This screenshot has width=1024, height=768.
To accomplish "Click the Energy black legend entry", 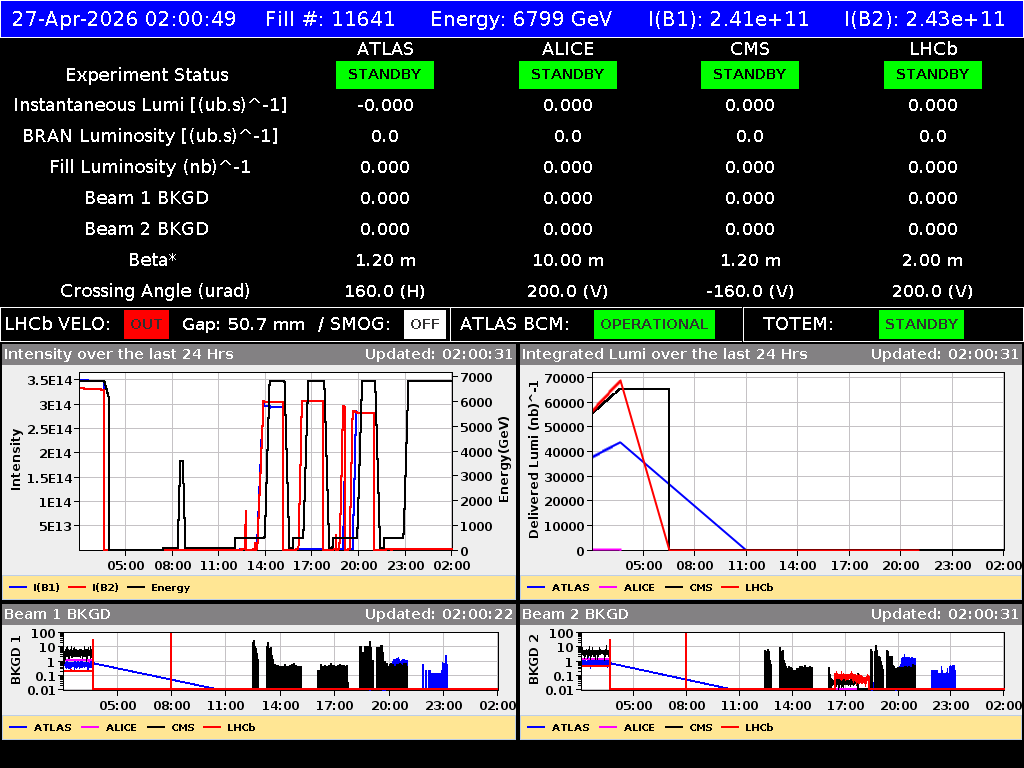I will 159,587.
